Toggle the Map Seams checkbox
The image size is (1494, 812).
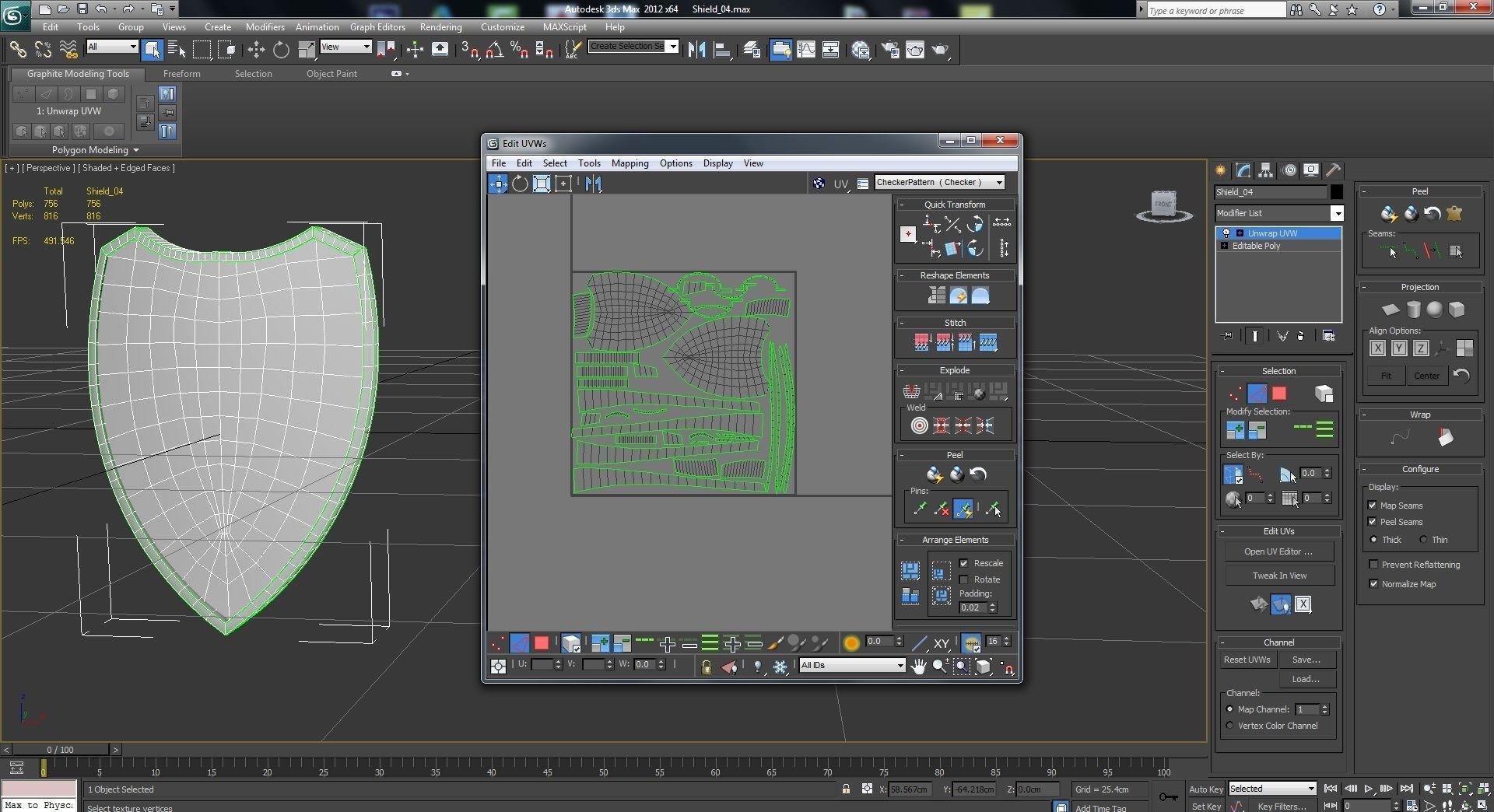[1373, 506]
